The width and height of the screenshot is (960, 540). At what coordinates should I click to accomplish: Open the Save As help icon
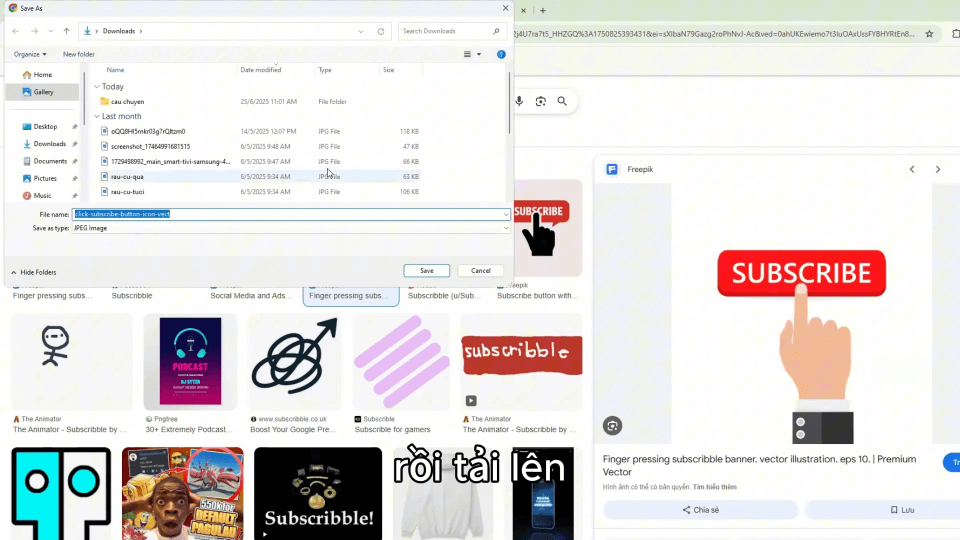click(501, 54)
